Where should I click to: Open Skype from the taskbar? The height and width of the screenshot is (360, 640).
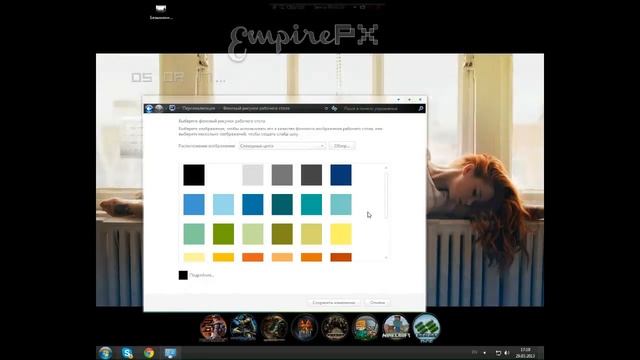pyautogui.click(x=127, y=353)
